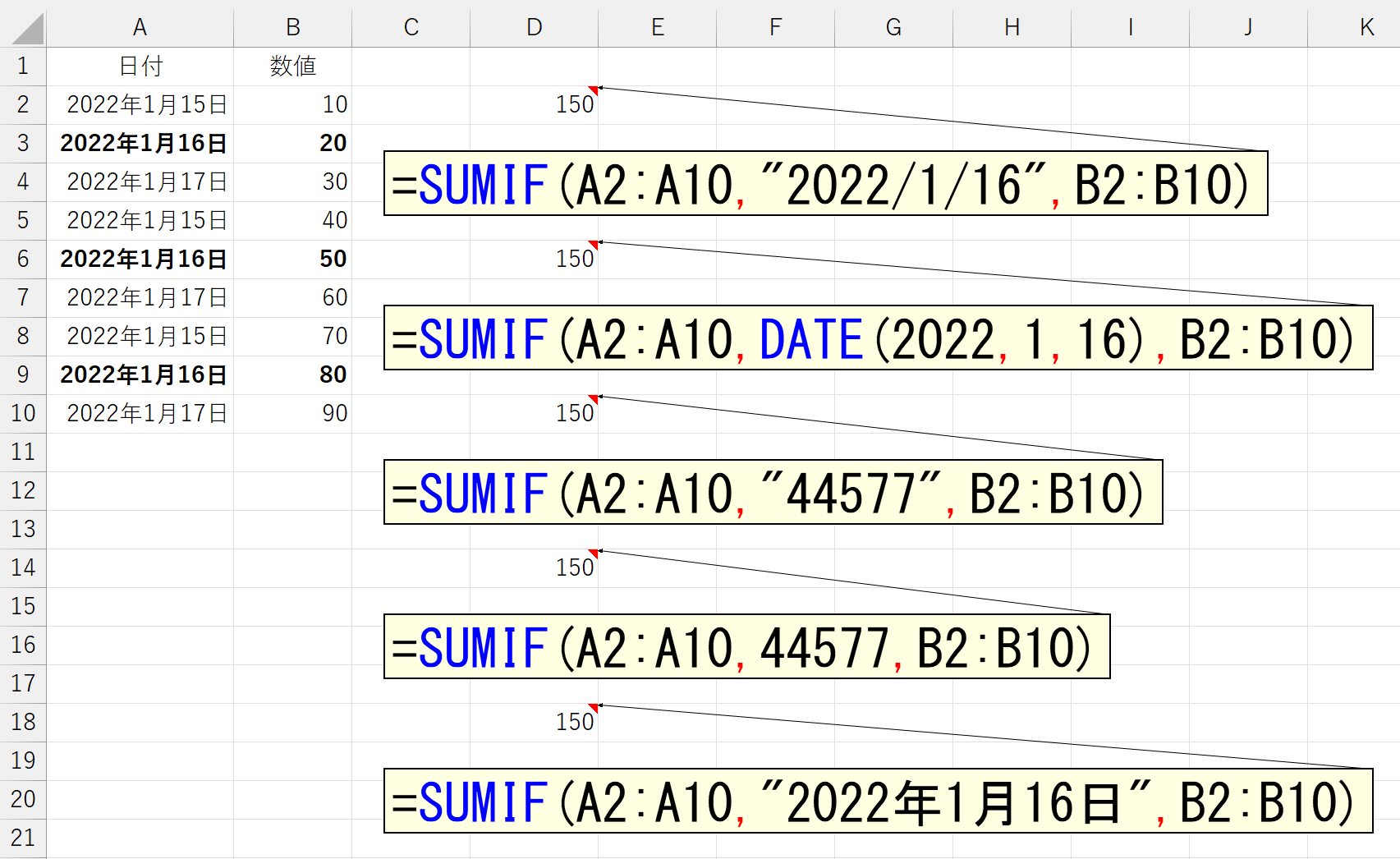Screen dimensions: 1400x859
Task: Select cell A8 with 2022年1月15日
Action: 140,337
